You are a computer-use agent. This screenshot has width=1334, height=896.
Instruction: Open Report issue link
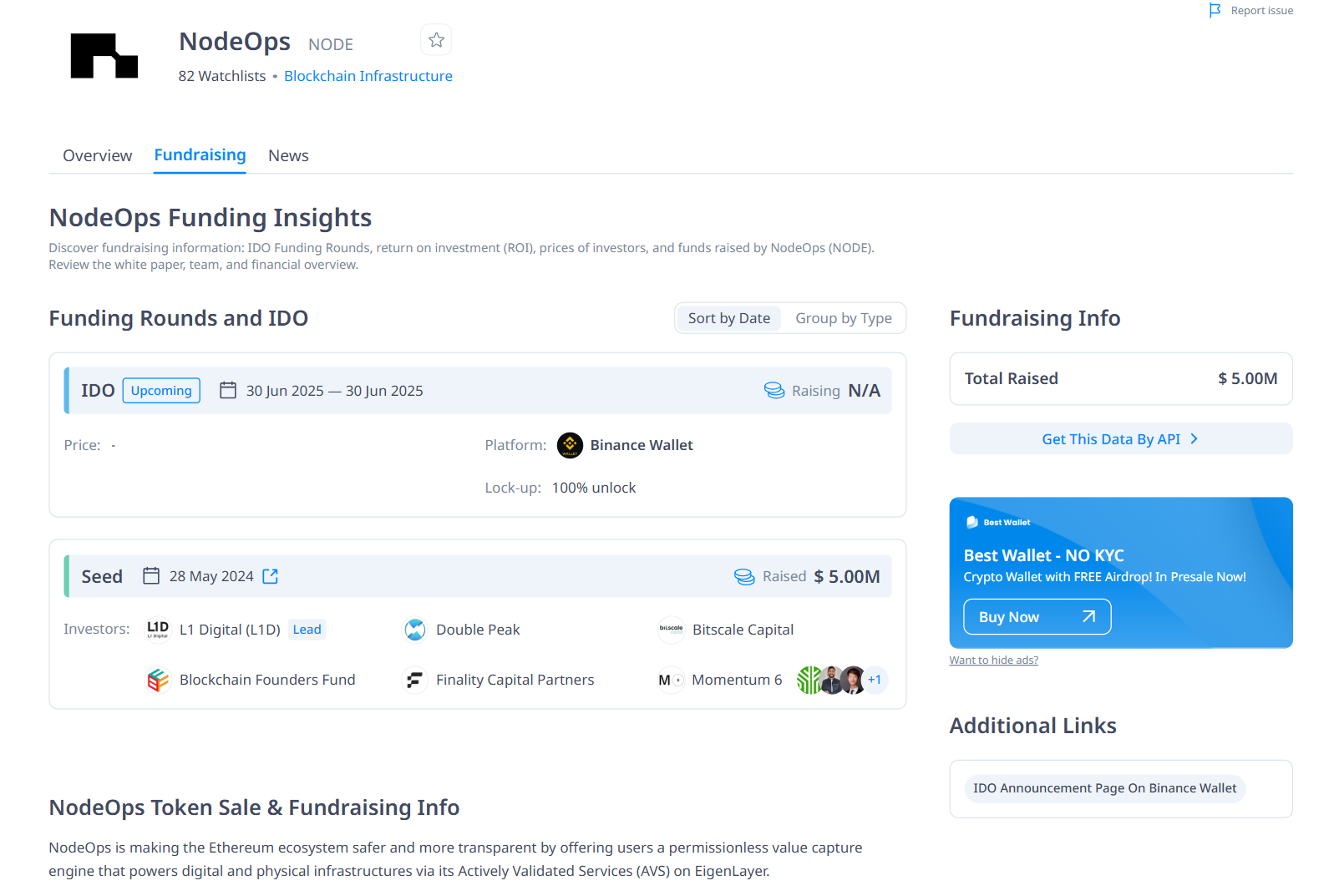(1261, 10)
